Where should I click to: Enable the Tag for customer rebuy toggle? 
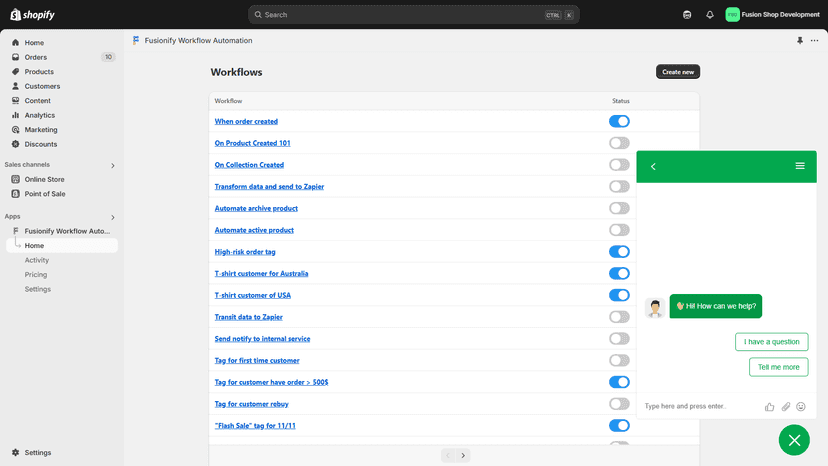pyautogui.click(x=619, y=404)
